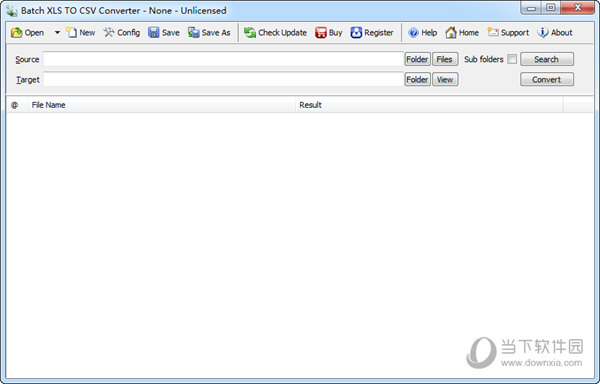The height and width of the screenshot is (384, 600).
Task: Run Check Update
Action: (276, 33)
